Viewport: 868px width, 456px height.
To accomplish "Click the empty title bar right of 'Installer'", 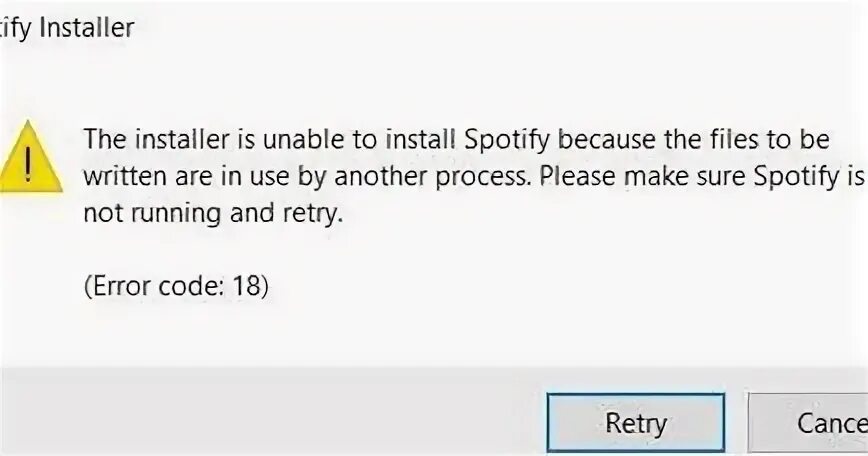I will click(x=498, y=28).
